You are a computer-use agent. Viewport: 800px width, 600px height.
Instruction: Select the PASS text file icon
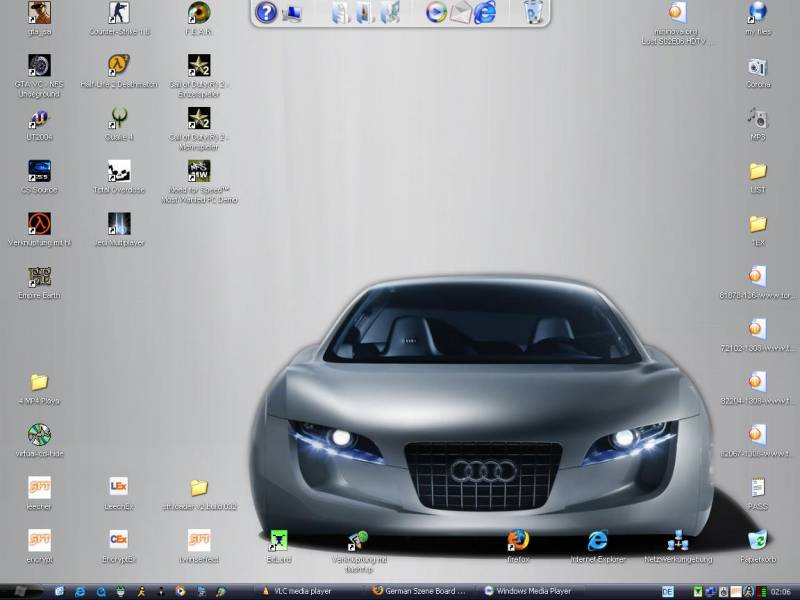(758, 487)
